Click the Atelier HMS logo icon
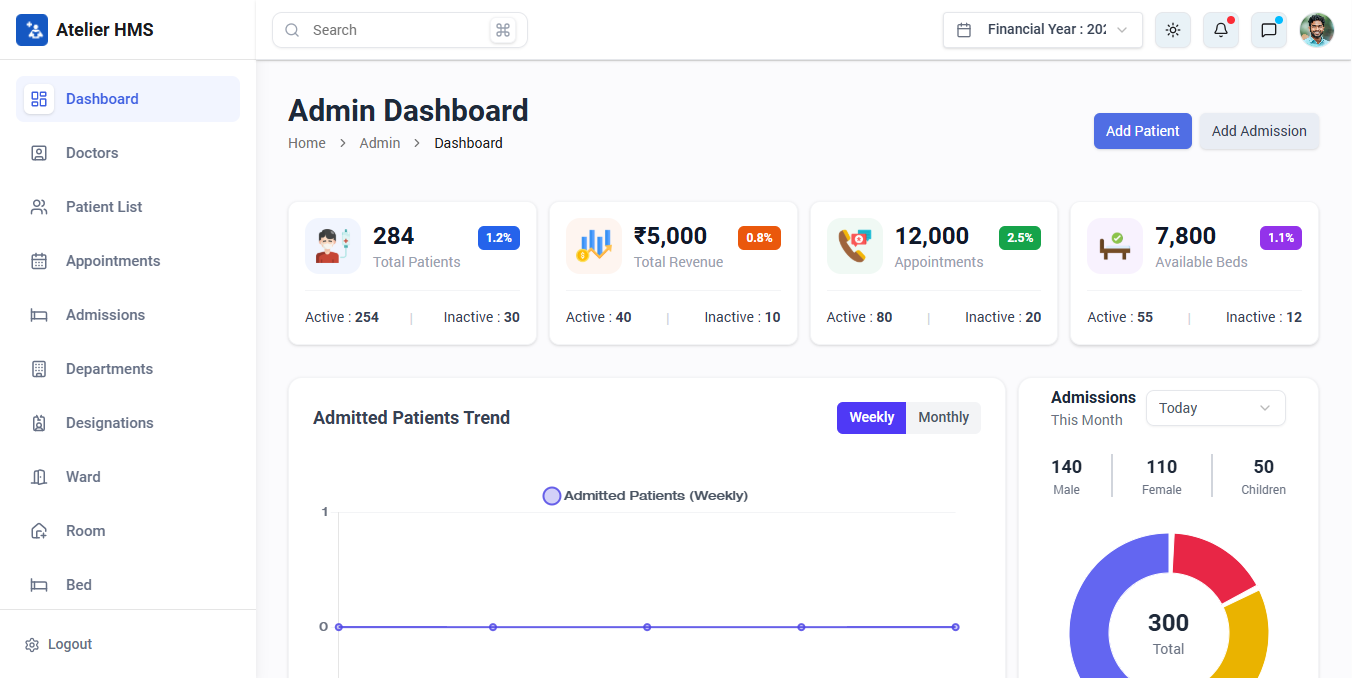Viewport: 1352px width, 678px height. pos(32,30)
